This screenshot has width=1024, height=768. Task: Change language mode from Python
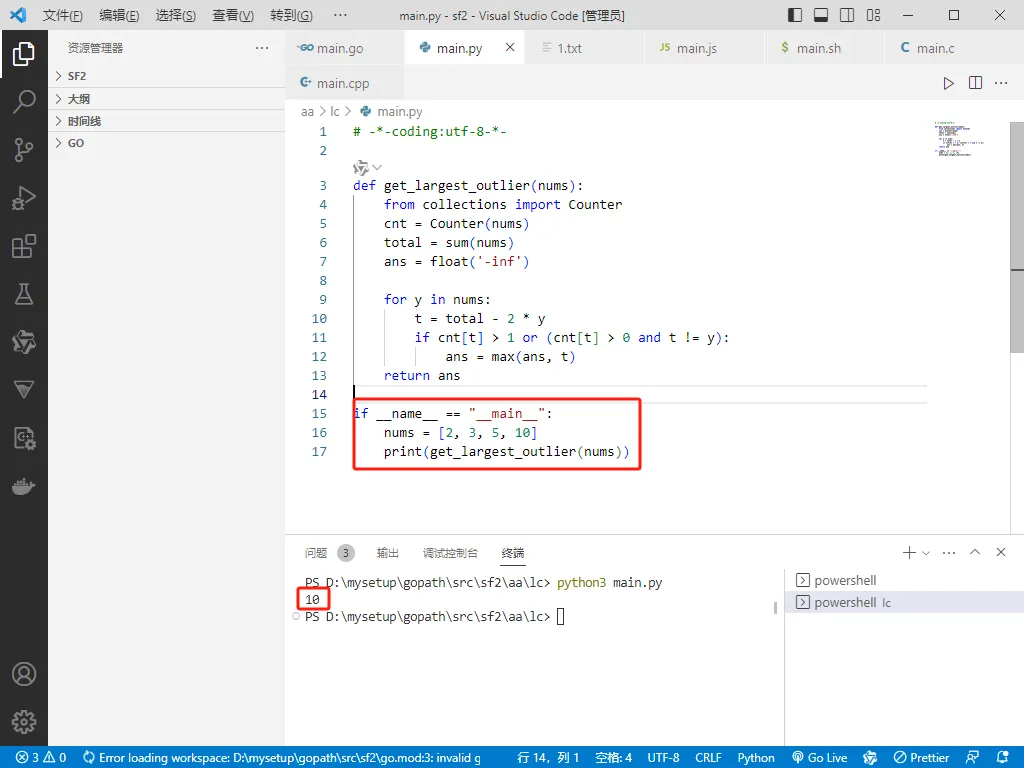[756, 758]
